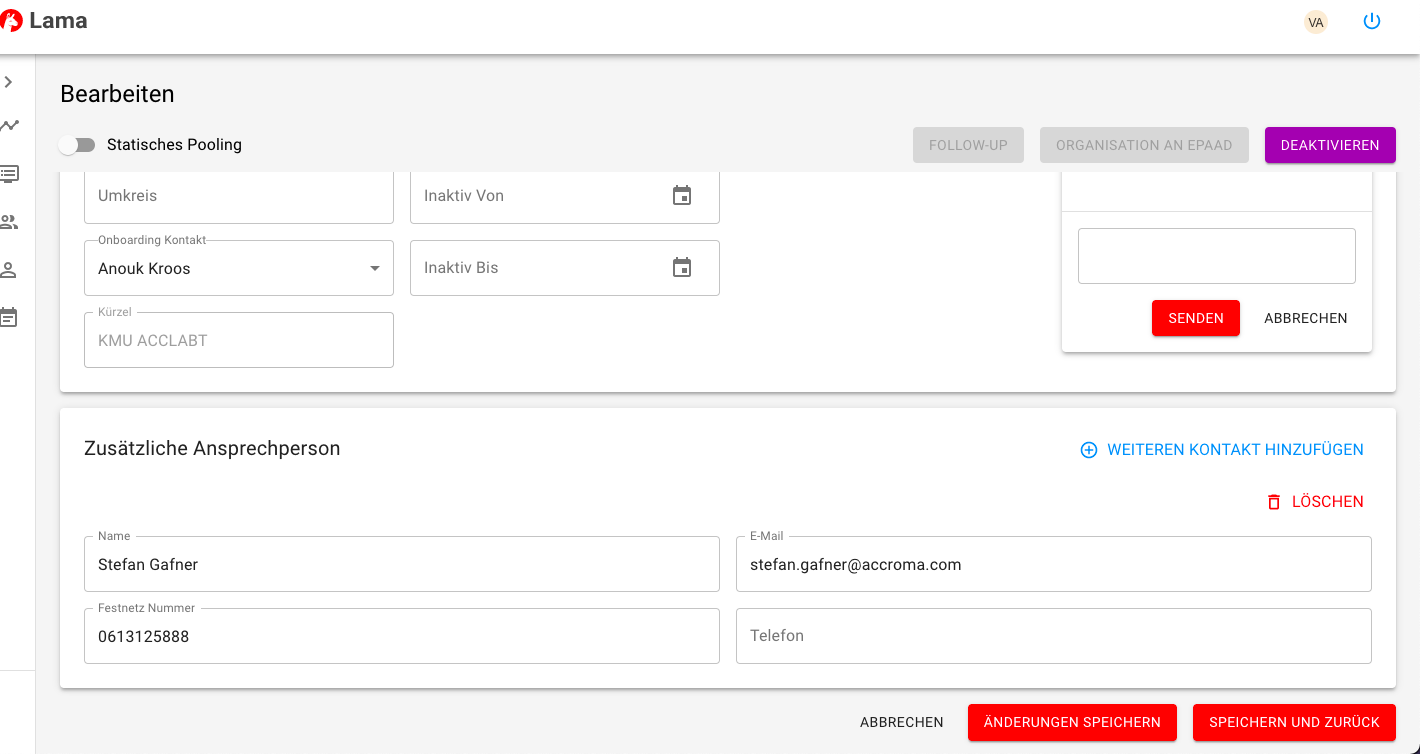The image size is (1420, 754).
Task: Click the SENDEN button
Action: coord(1196,318)
